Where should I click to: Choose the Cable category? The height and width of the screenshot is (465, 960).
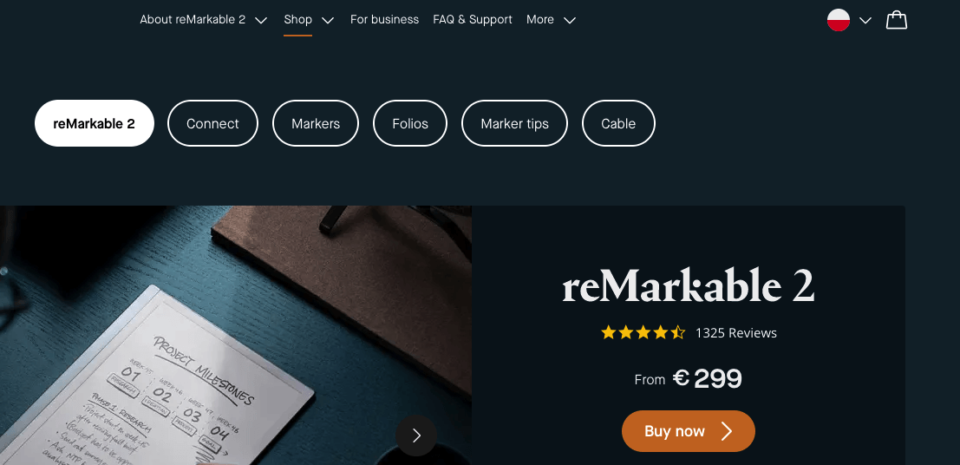(x=618, y=123)
